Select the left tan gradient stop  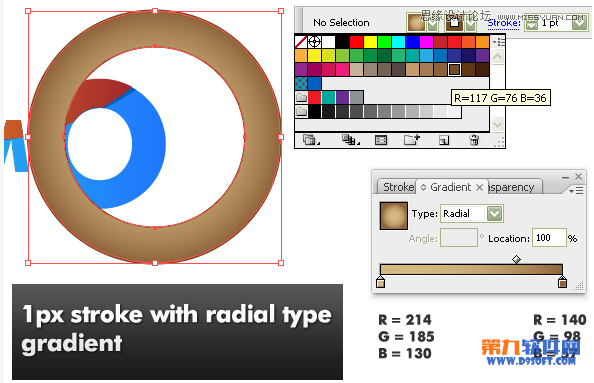pyautogui.click(x=381, y=282)
